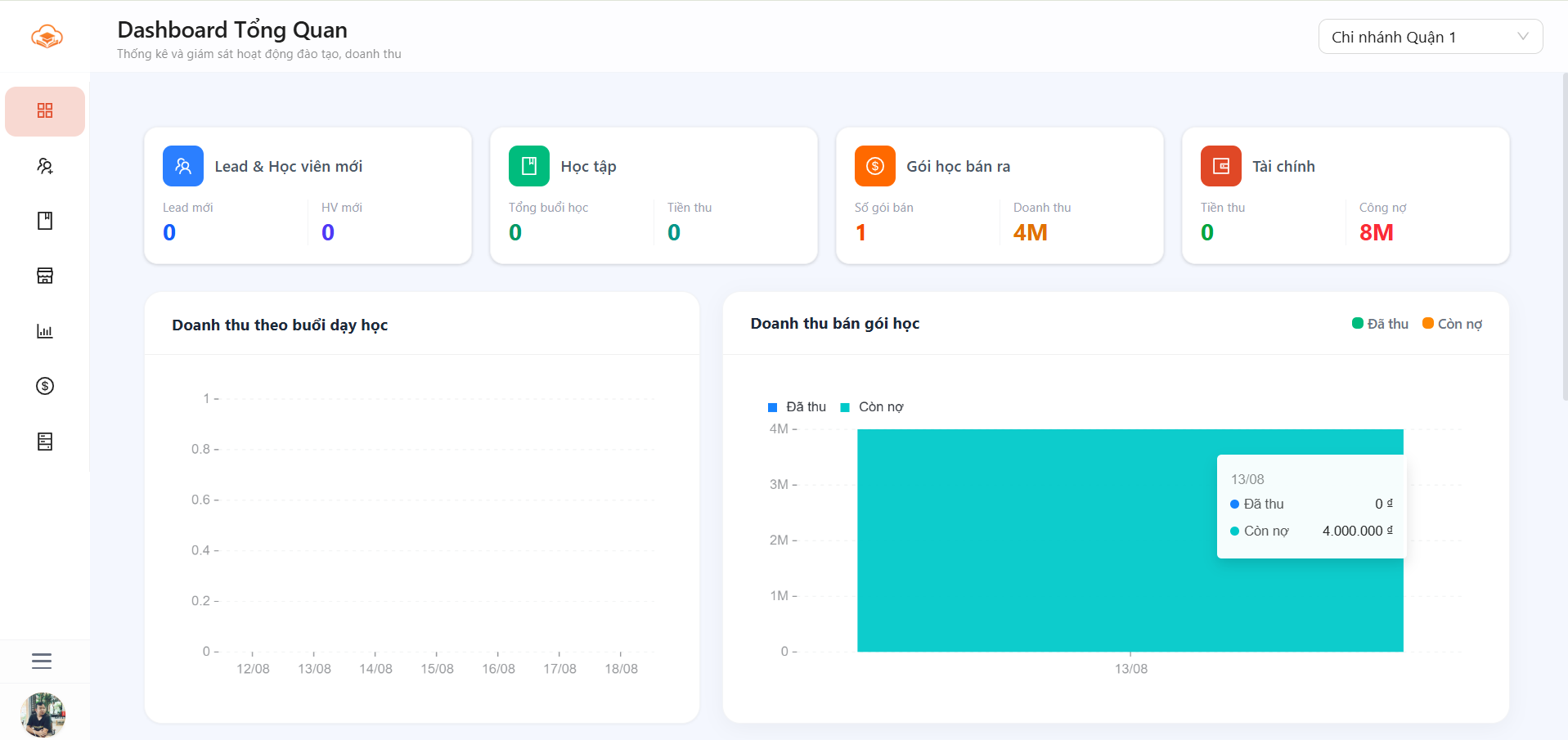The width and height of the screenshot is (1568, 740).
Task: Open the notebook sidebar icon
Action: 45,221
